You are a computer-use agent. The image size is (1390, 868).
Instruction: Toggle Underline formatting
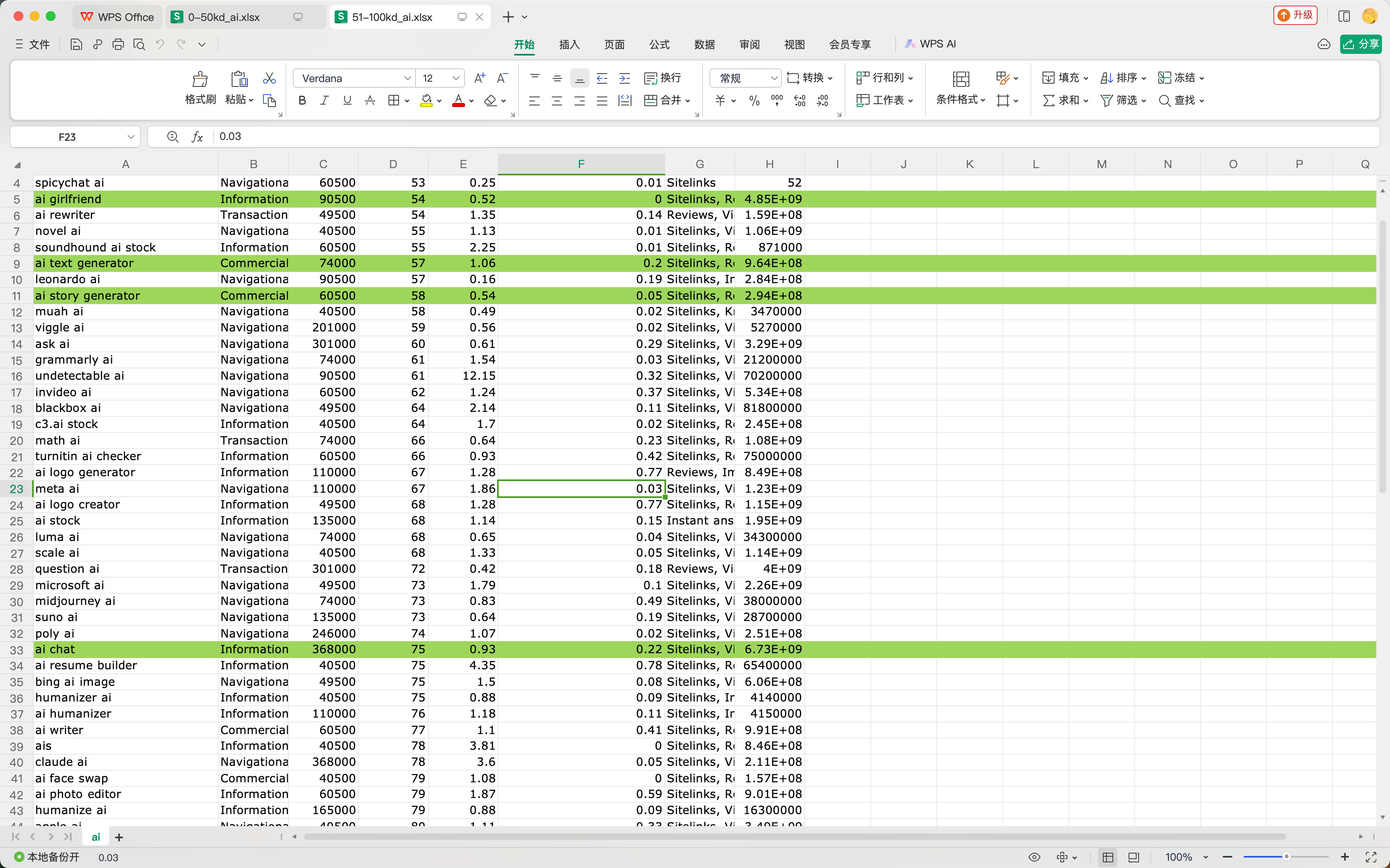click(x=347, y=101)
